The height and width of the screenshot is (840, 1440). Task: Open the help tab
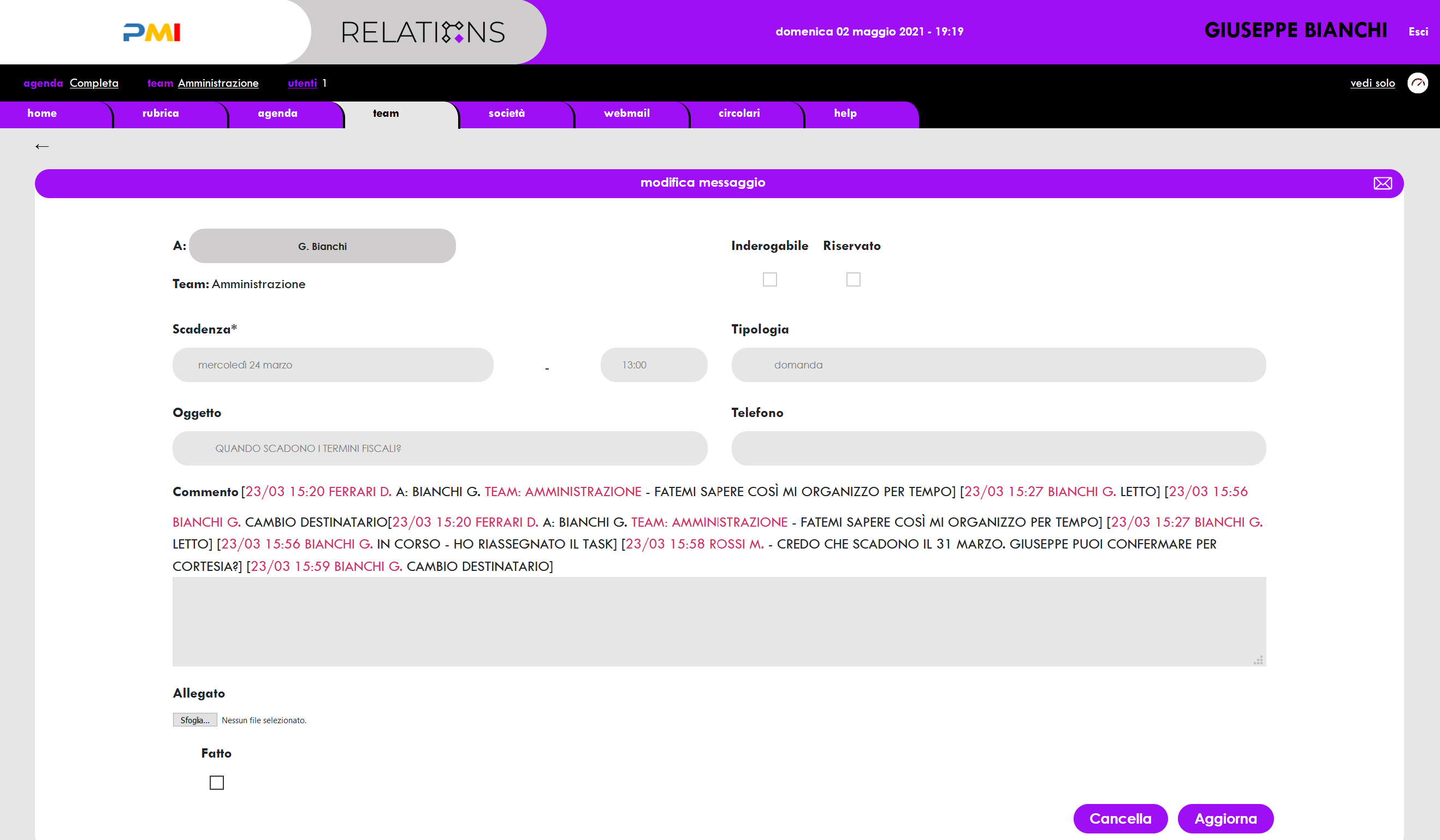pyautogui.click(x=862, y=114)
